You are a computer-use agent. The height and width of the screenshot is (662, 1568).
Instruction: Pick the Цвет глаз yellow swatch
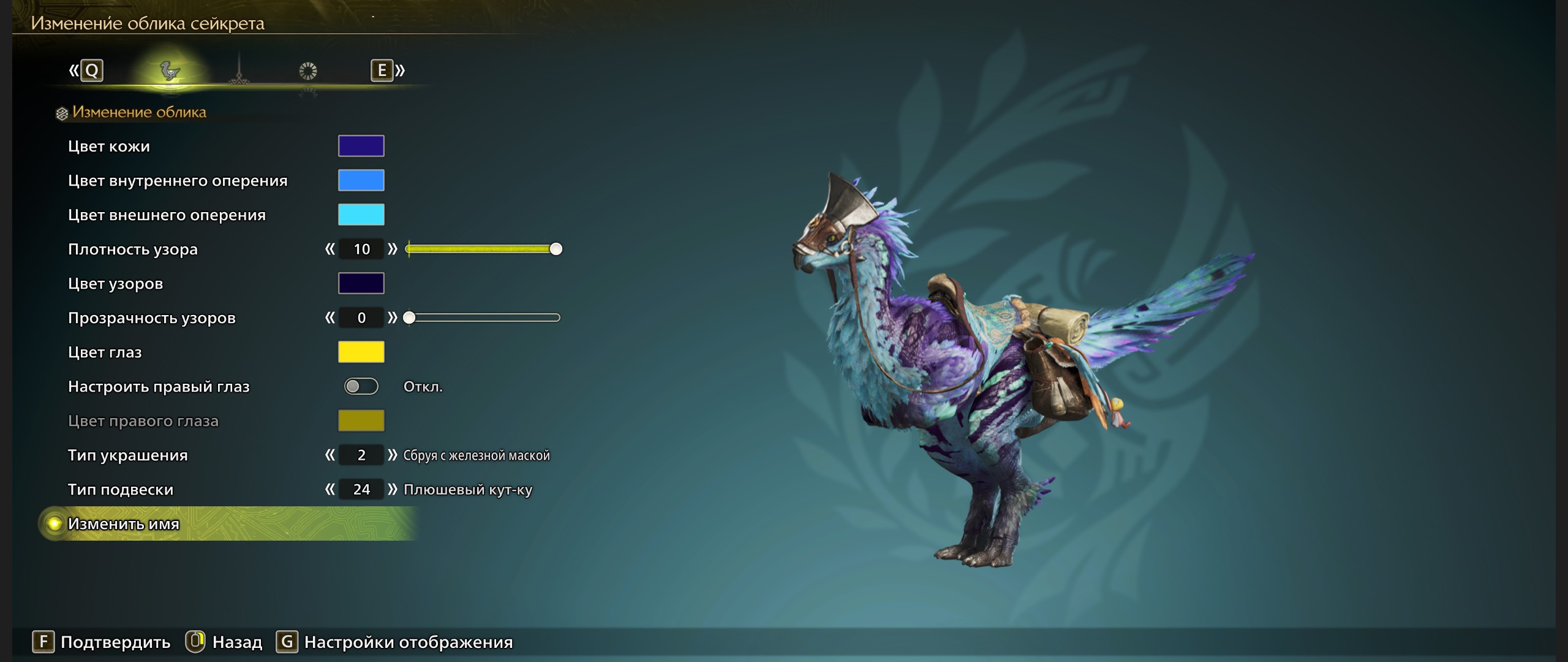(x=361, y=352)
